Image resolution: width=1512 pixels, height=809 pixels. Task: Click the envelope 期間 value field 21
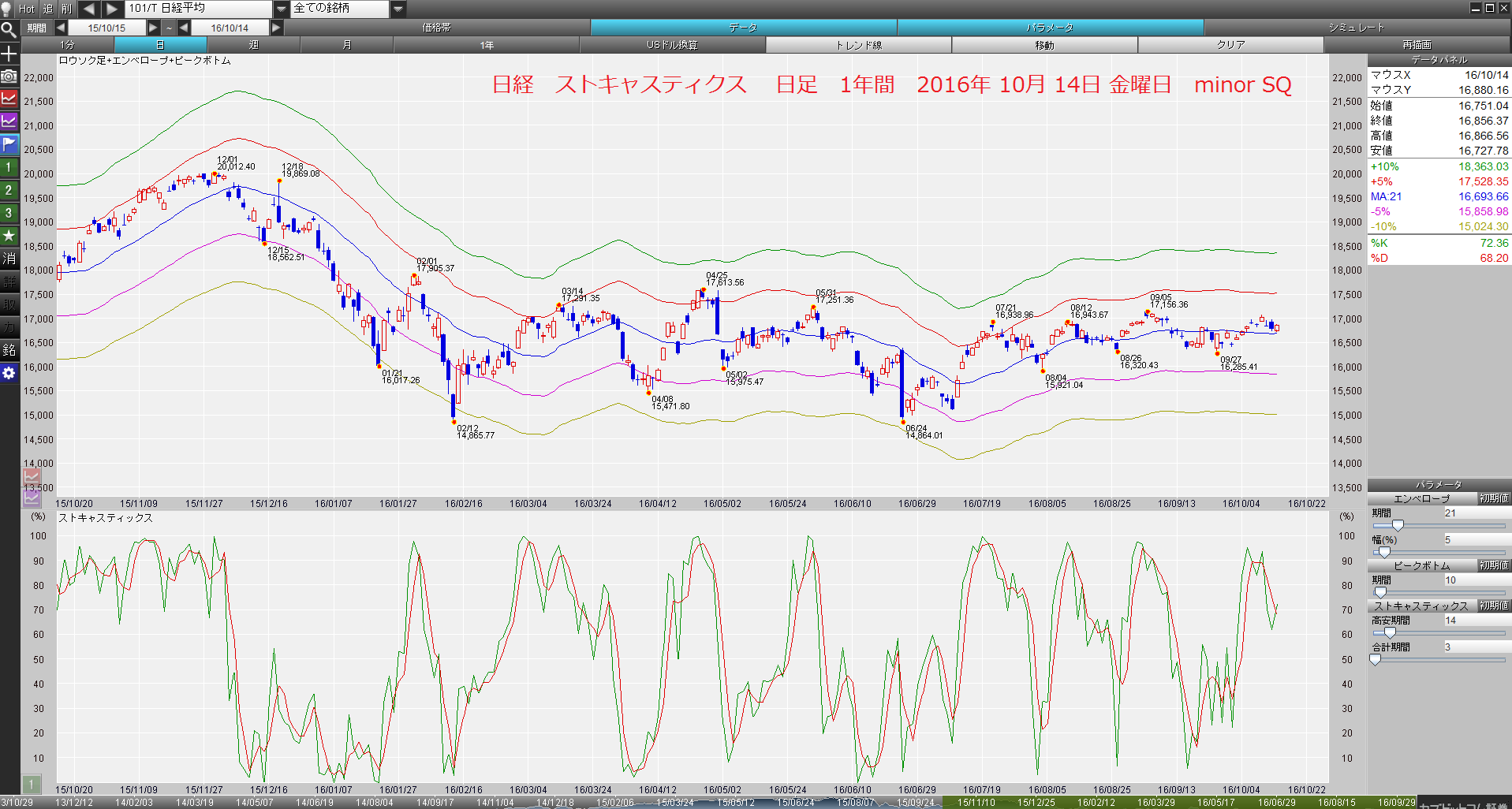[x=1476, y=513]
